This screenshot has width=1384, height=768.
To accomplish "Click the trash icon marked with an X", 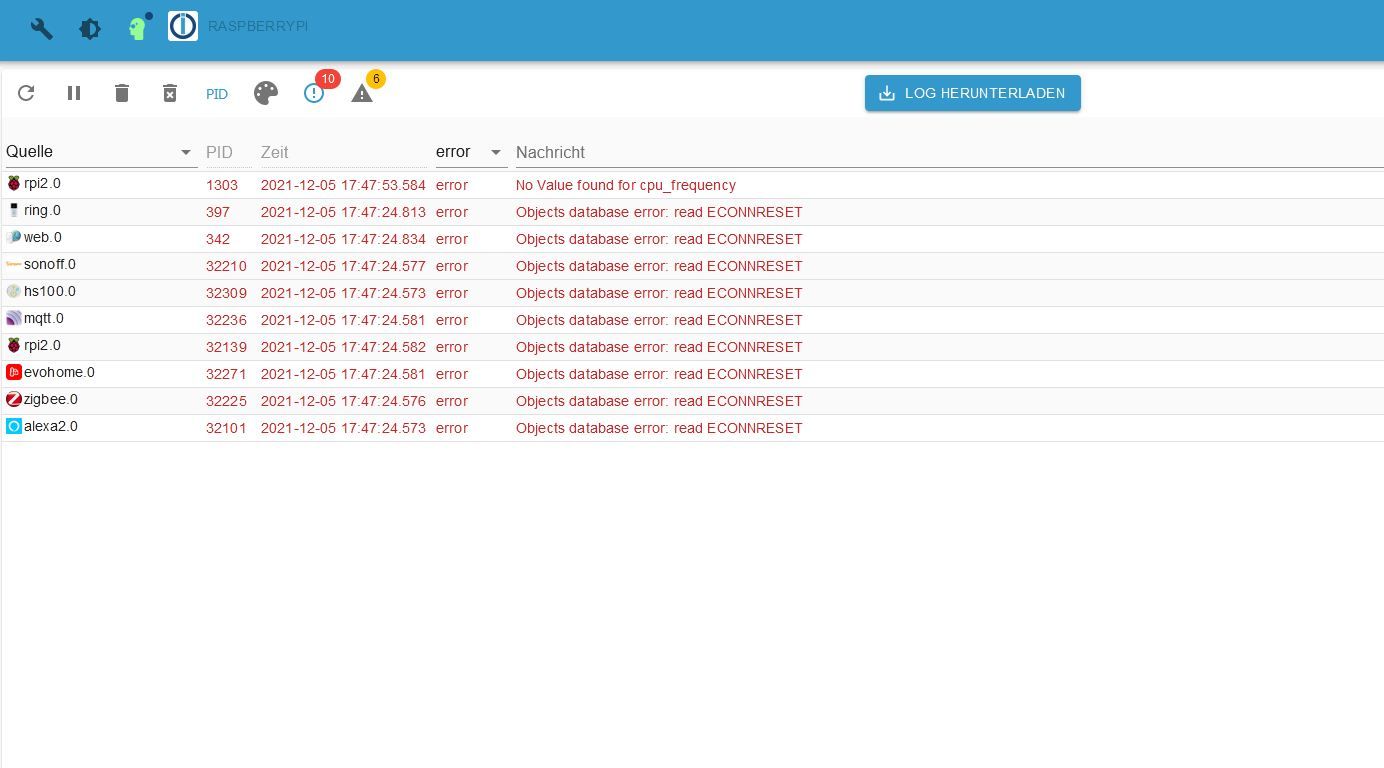I will (170, 93).
